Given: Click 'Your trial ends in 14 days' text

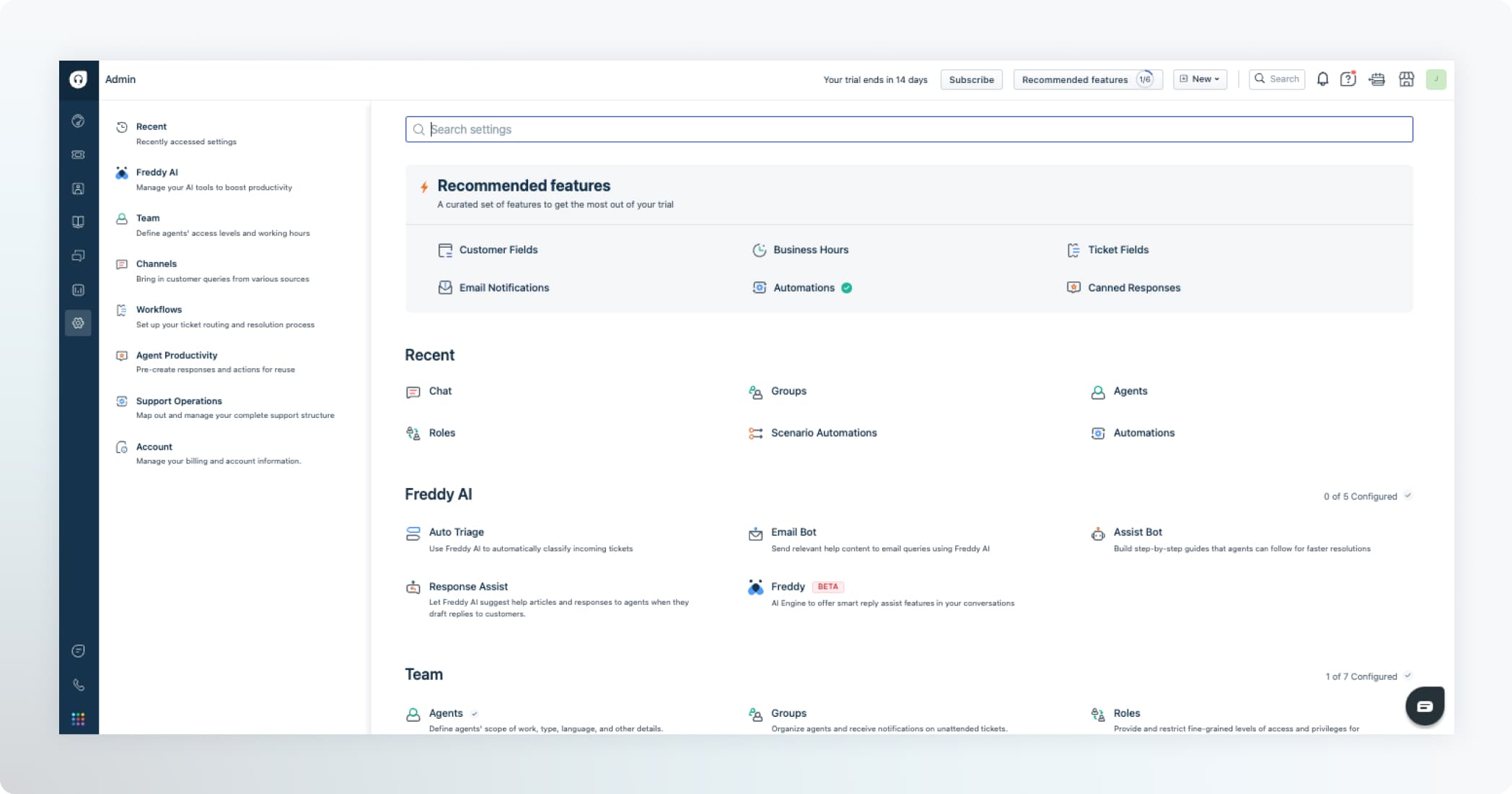Looking at the screenshot, I should (x=875, y=80).
